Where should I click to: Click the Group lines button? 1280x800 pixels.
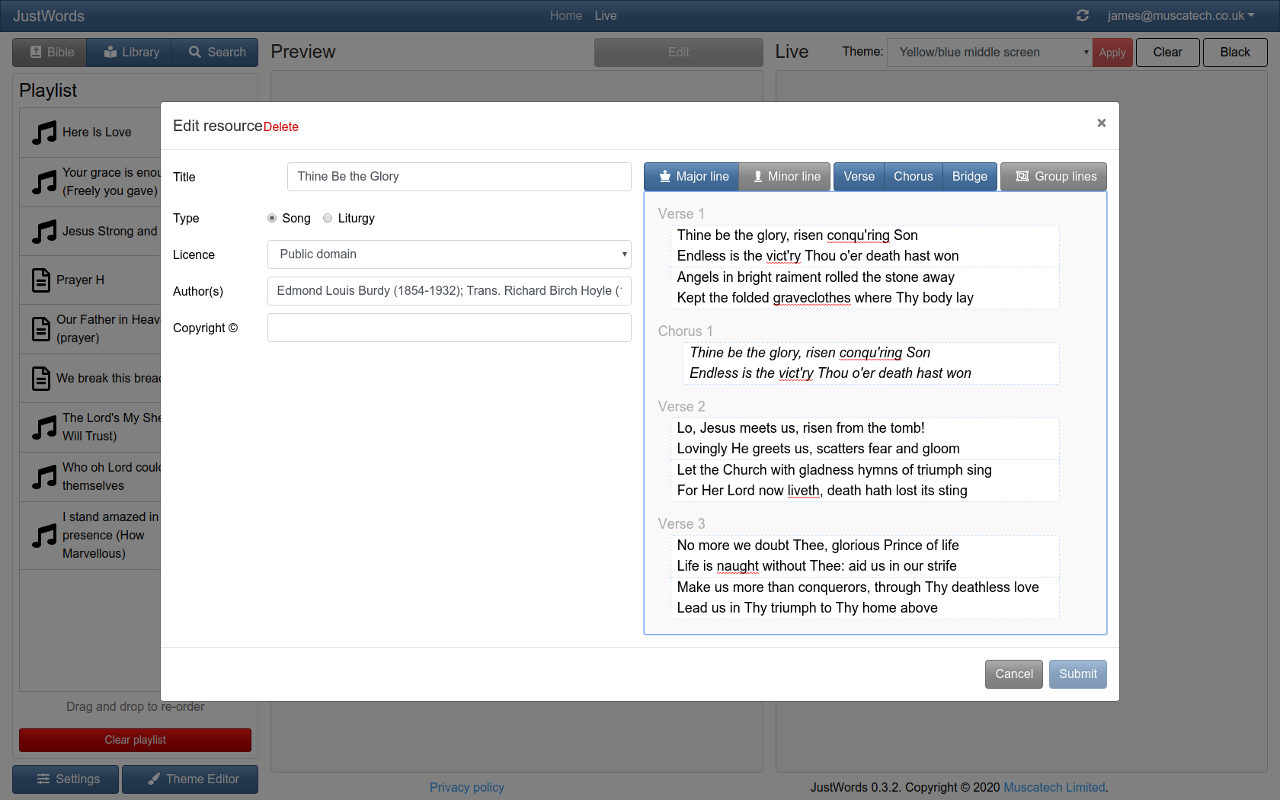pos(1054,176)
